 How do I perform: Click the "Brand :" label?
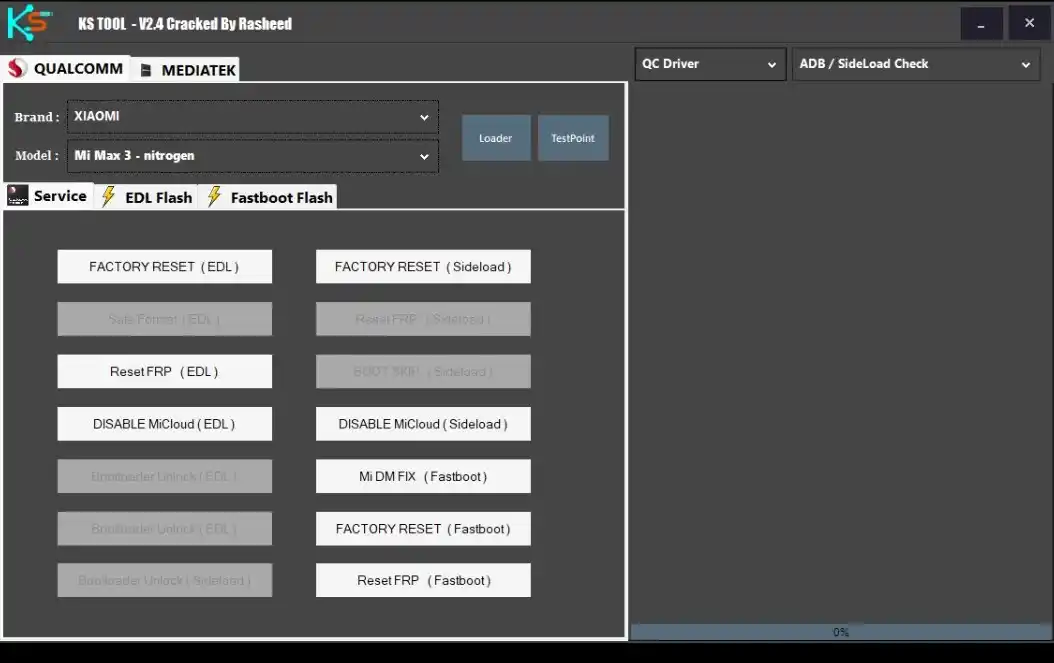tap(37, 117)
